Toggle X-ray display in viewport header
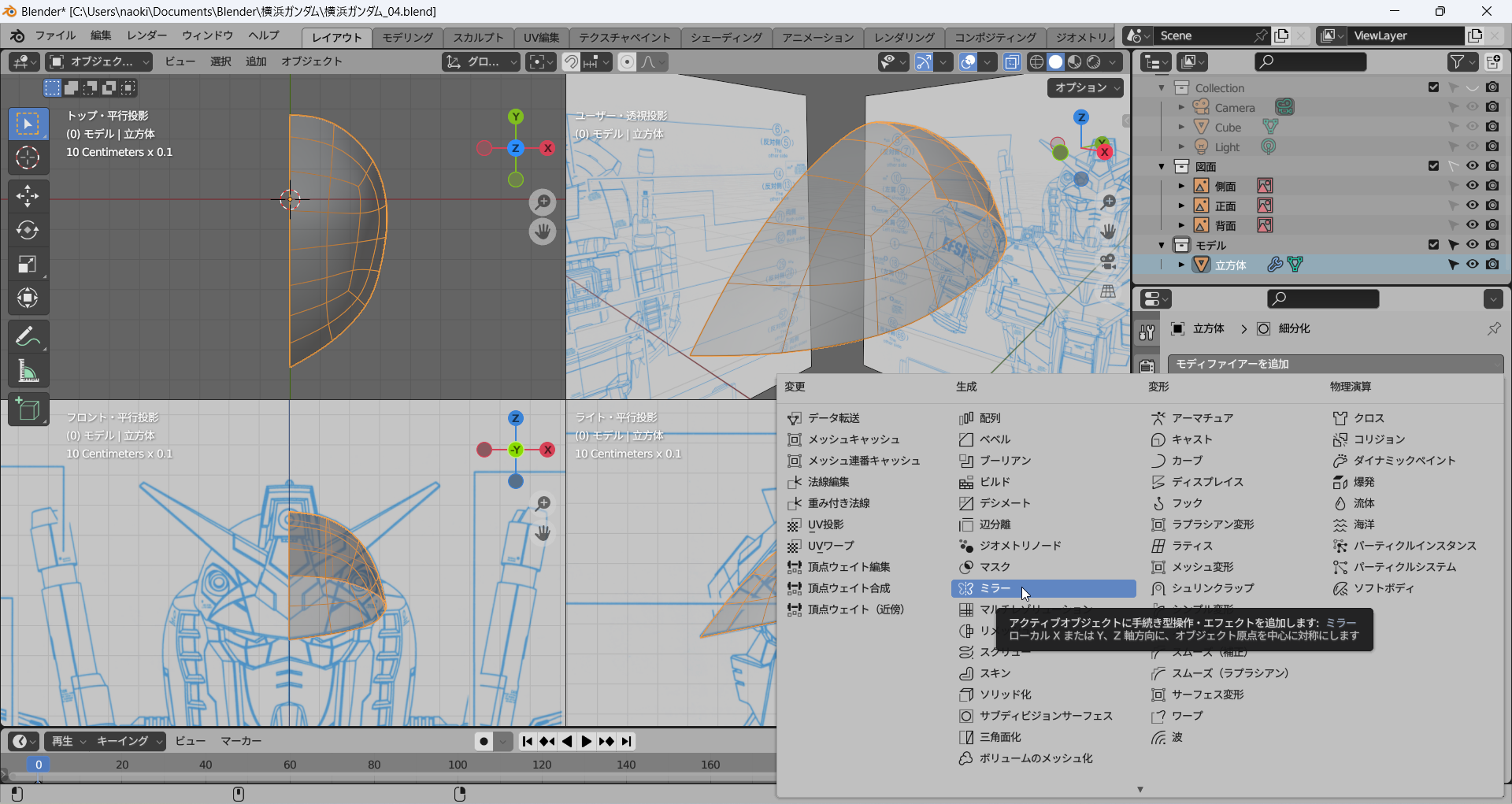 click(1012, 61)
